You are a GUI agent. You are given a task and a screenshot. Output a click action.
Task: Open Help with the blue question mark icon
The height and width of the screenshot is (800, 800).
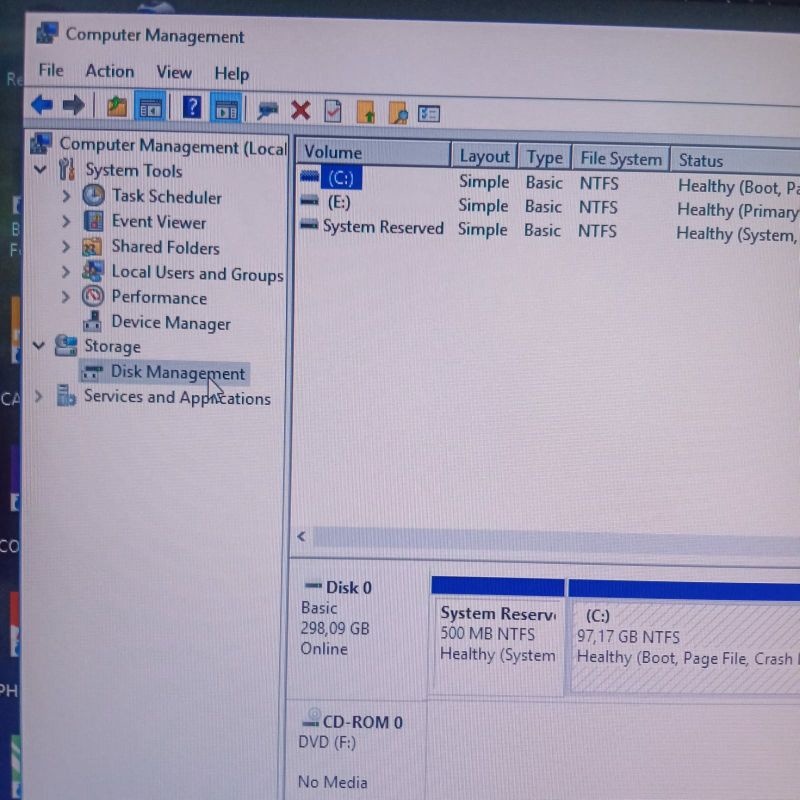point(192,108)
